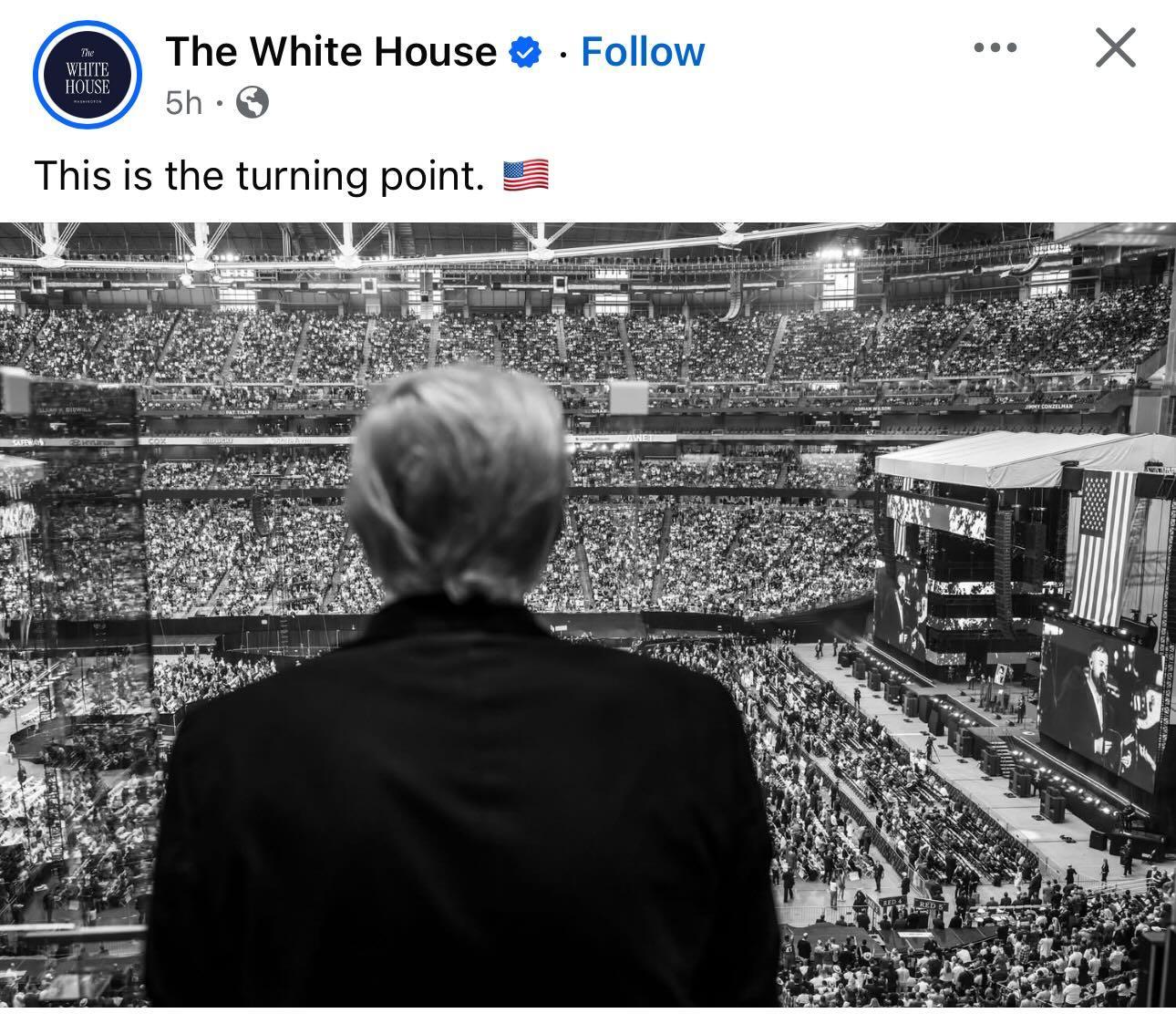Open the three-dot post options menu

(x=995, y=48)
